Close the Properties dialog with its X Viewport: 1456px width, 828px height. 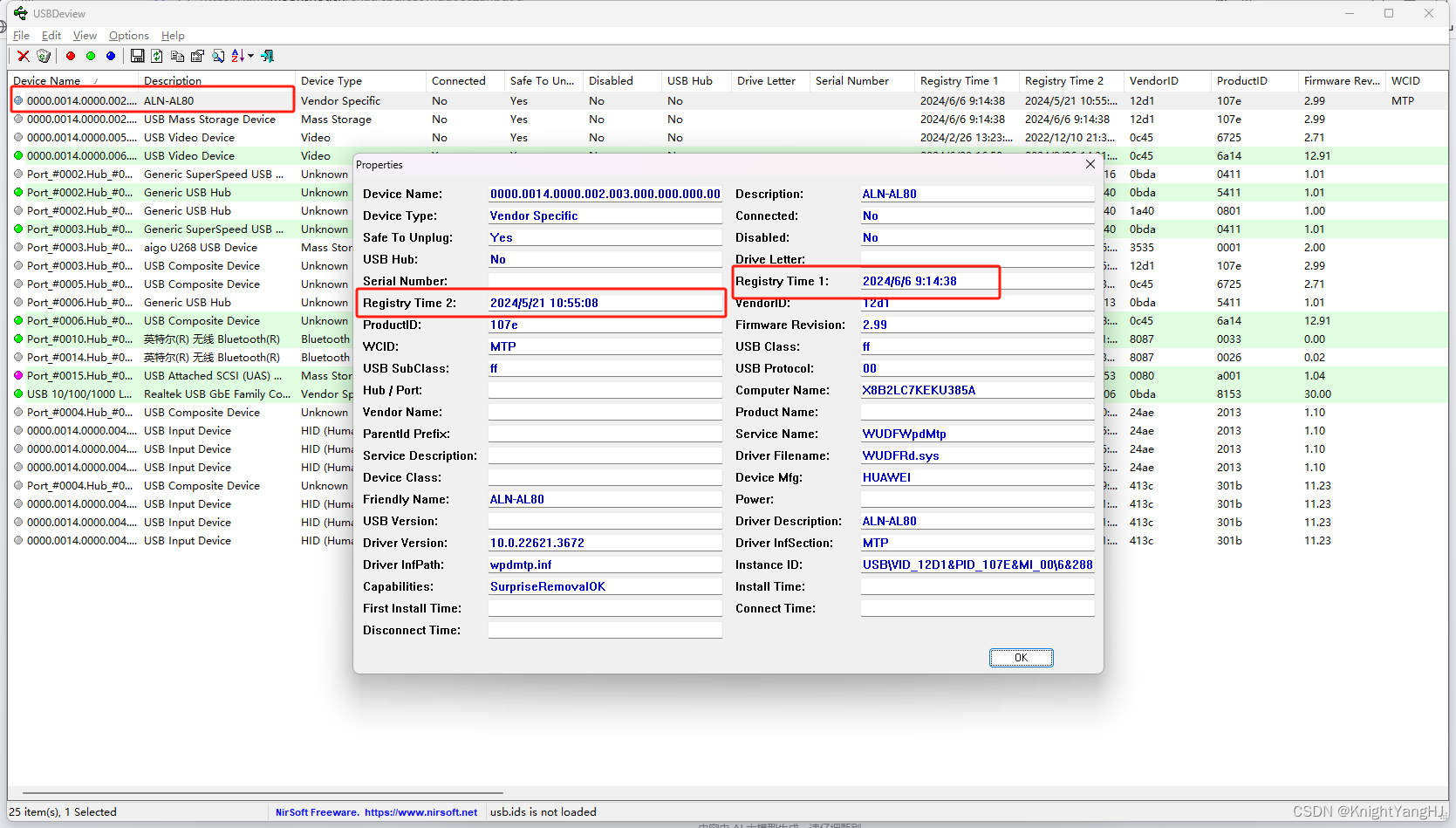coord(1090,164)
